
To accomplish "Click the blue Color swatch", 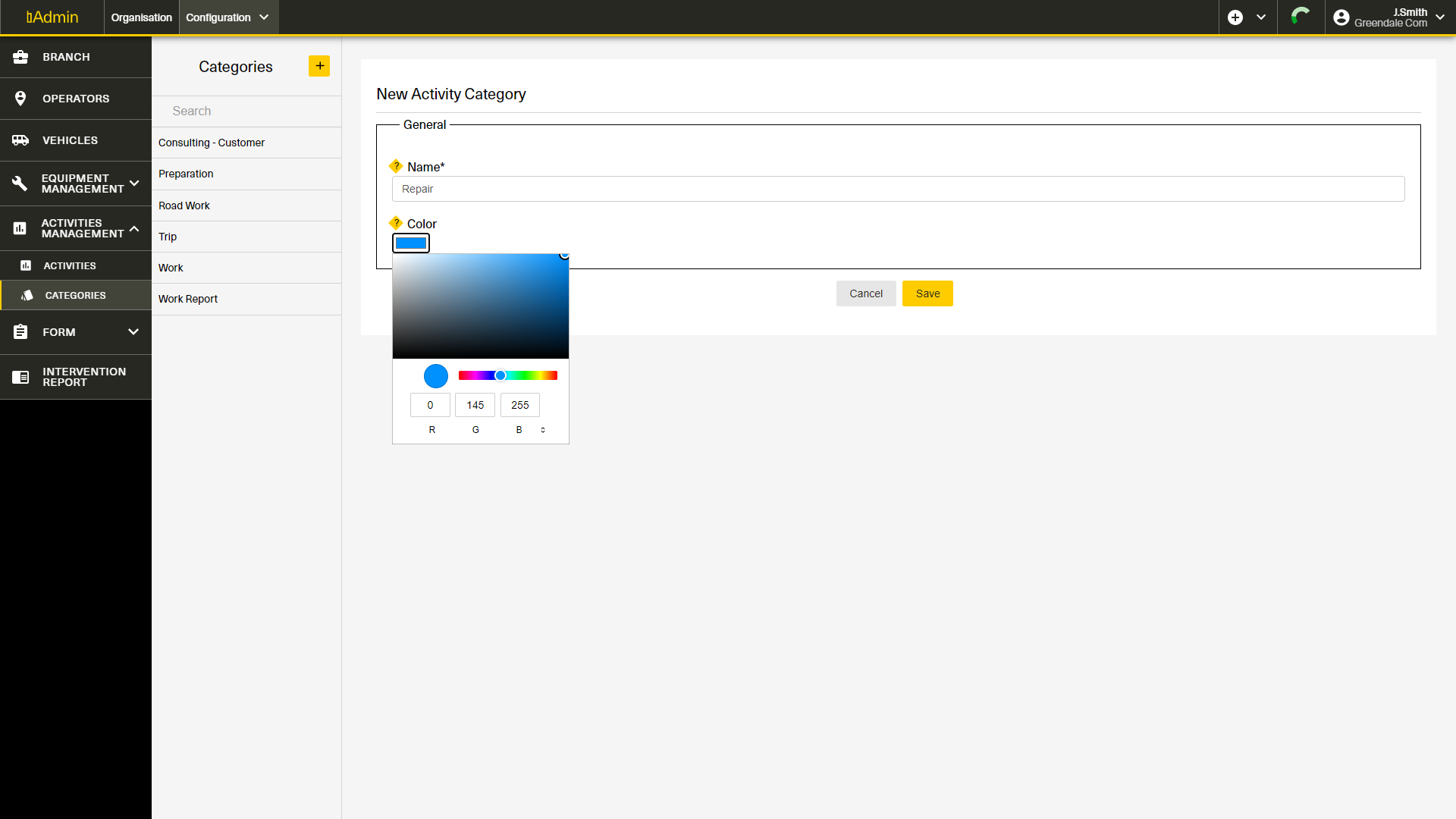I will click(411, 243).
